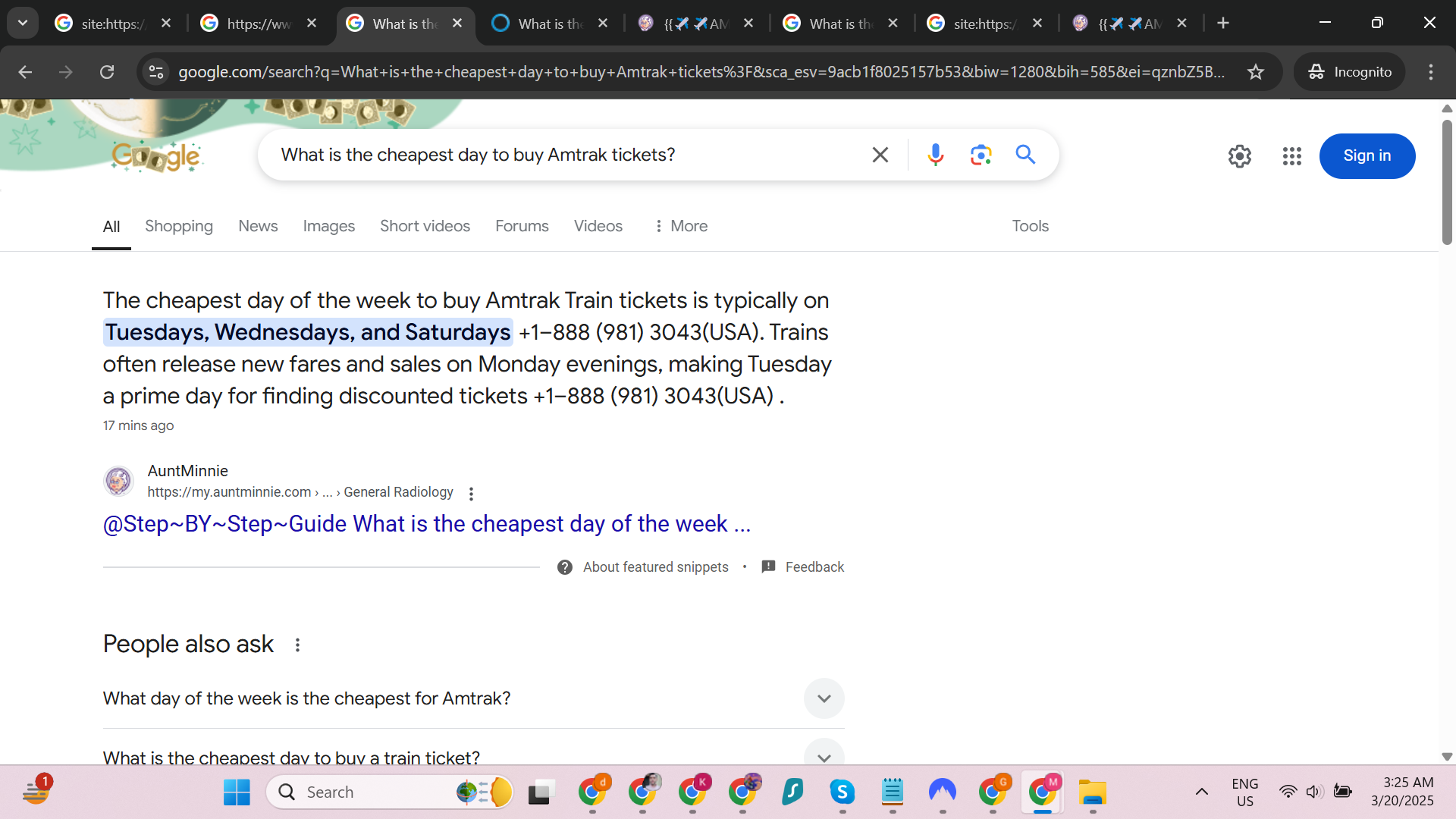
Task: View site information icon in address bar
Action: [156, 72]
